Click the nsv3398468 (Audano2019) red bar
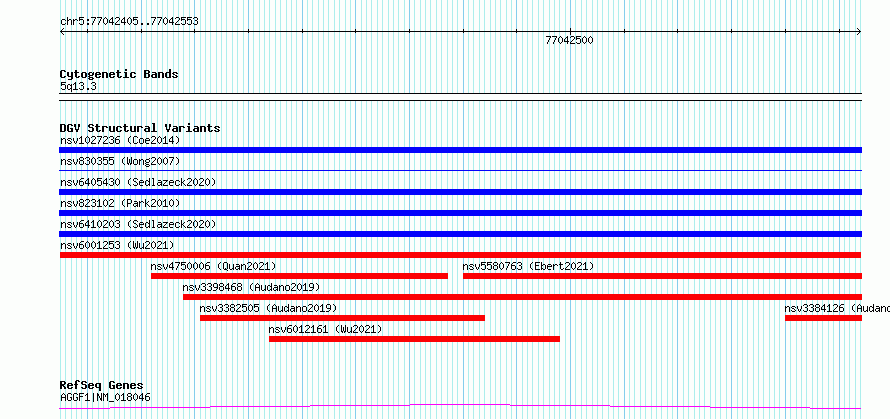Viewport: 890px width, 419px height. coord(522,297)
